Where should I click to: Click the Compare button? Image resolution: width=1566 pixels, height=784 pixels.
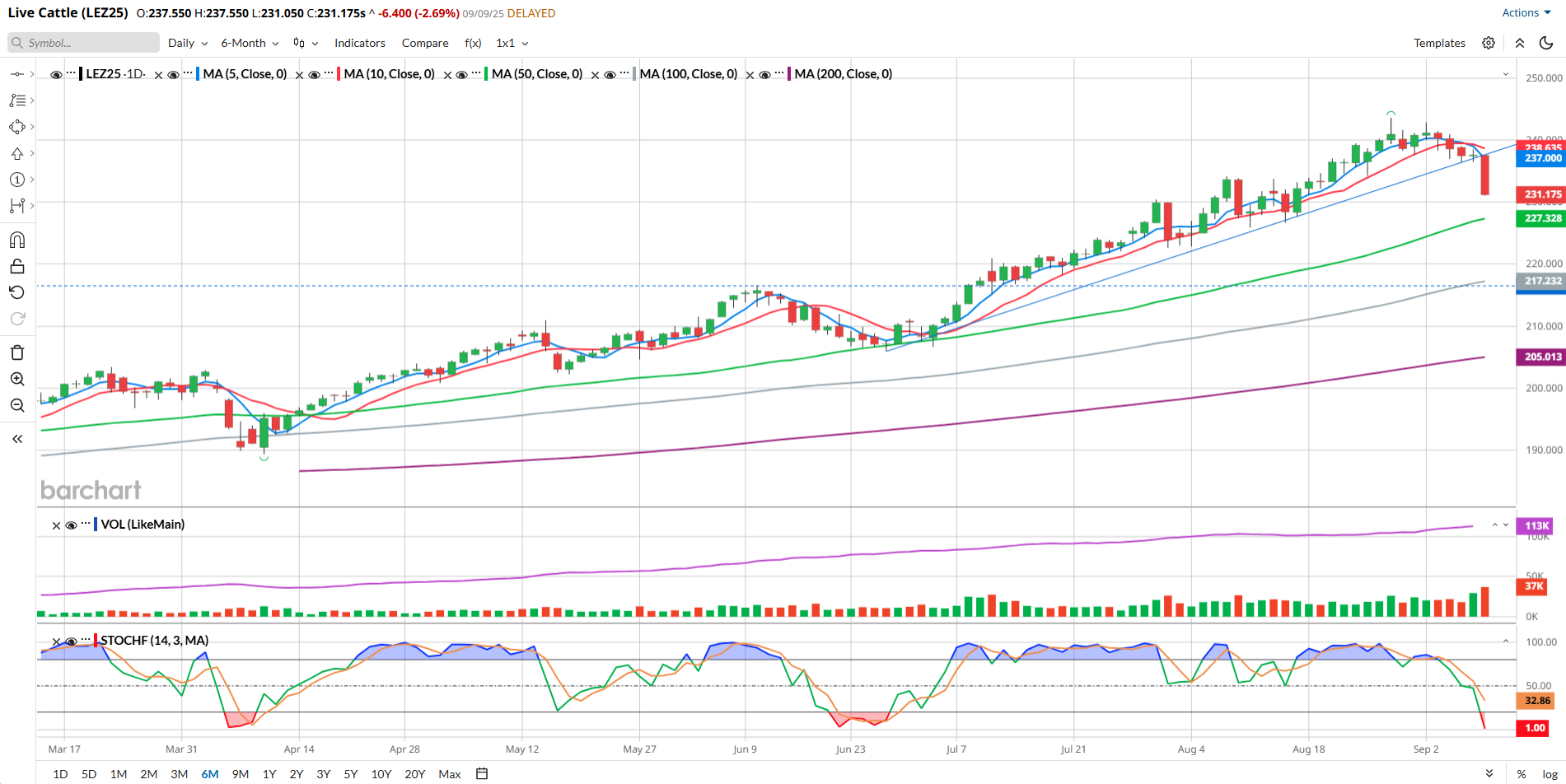coord(425,43)
